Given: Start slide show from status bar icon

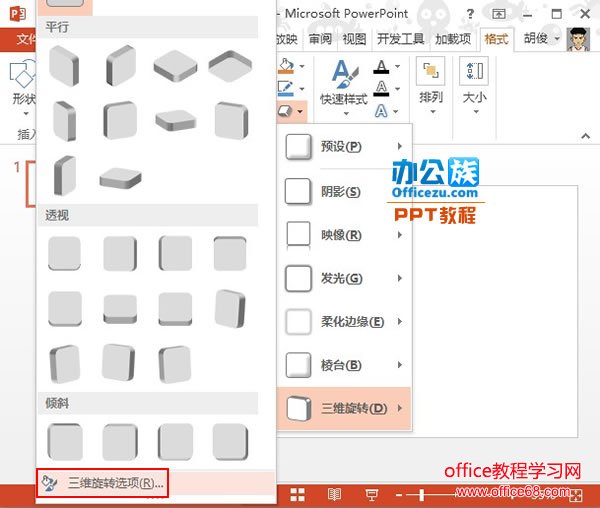Looking at the screenshot, I should [x=372, y=495].
